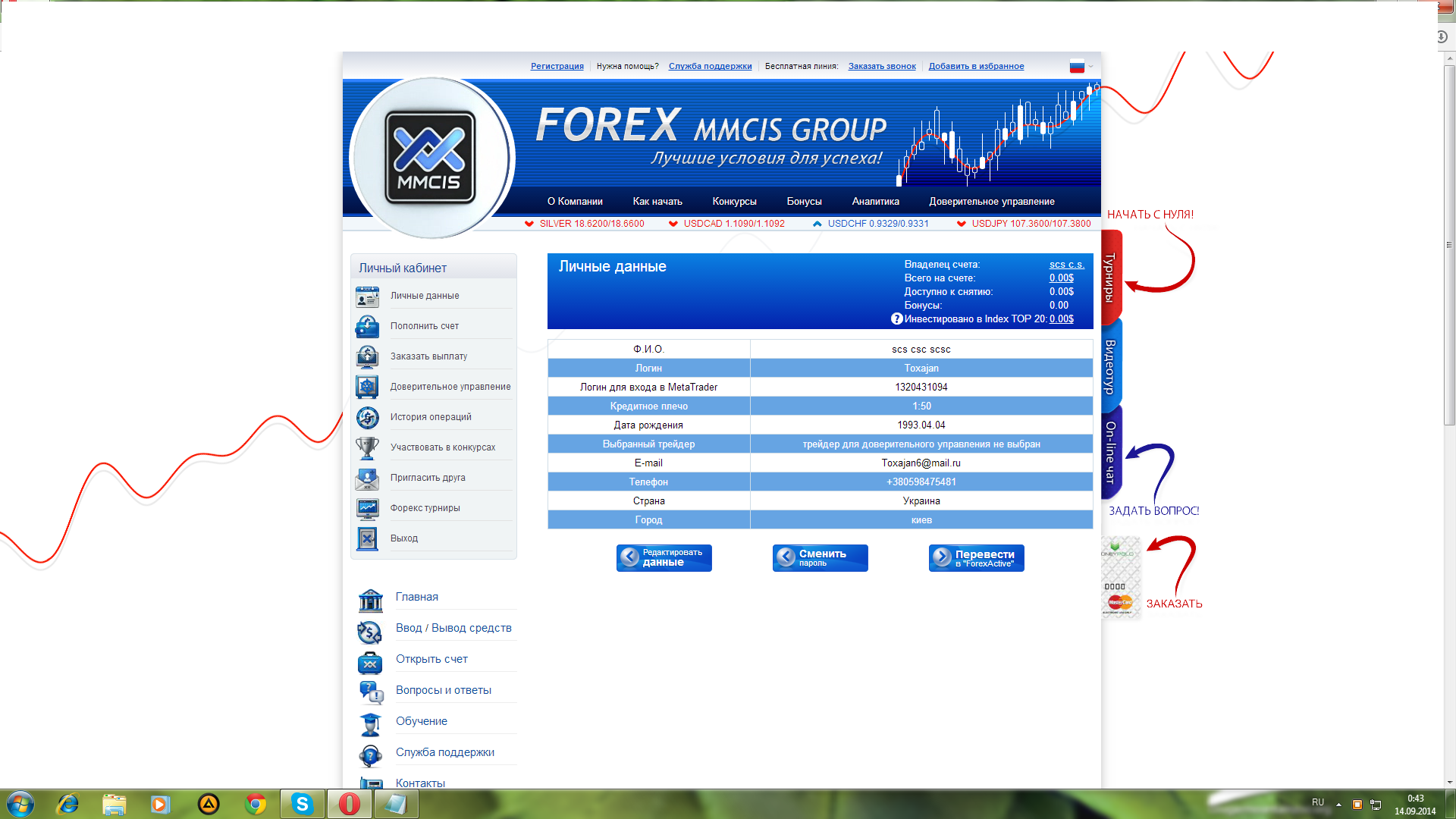This screenshot has height=819, width=1456.
Task: Show hidden system tray icons
Action: (x=1338, y=805)
